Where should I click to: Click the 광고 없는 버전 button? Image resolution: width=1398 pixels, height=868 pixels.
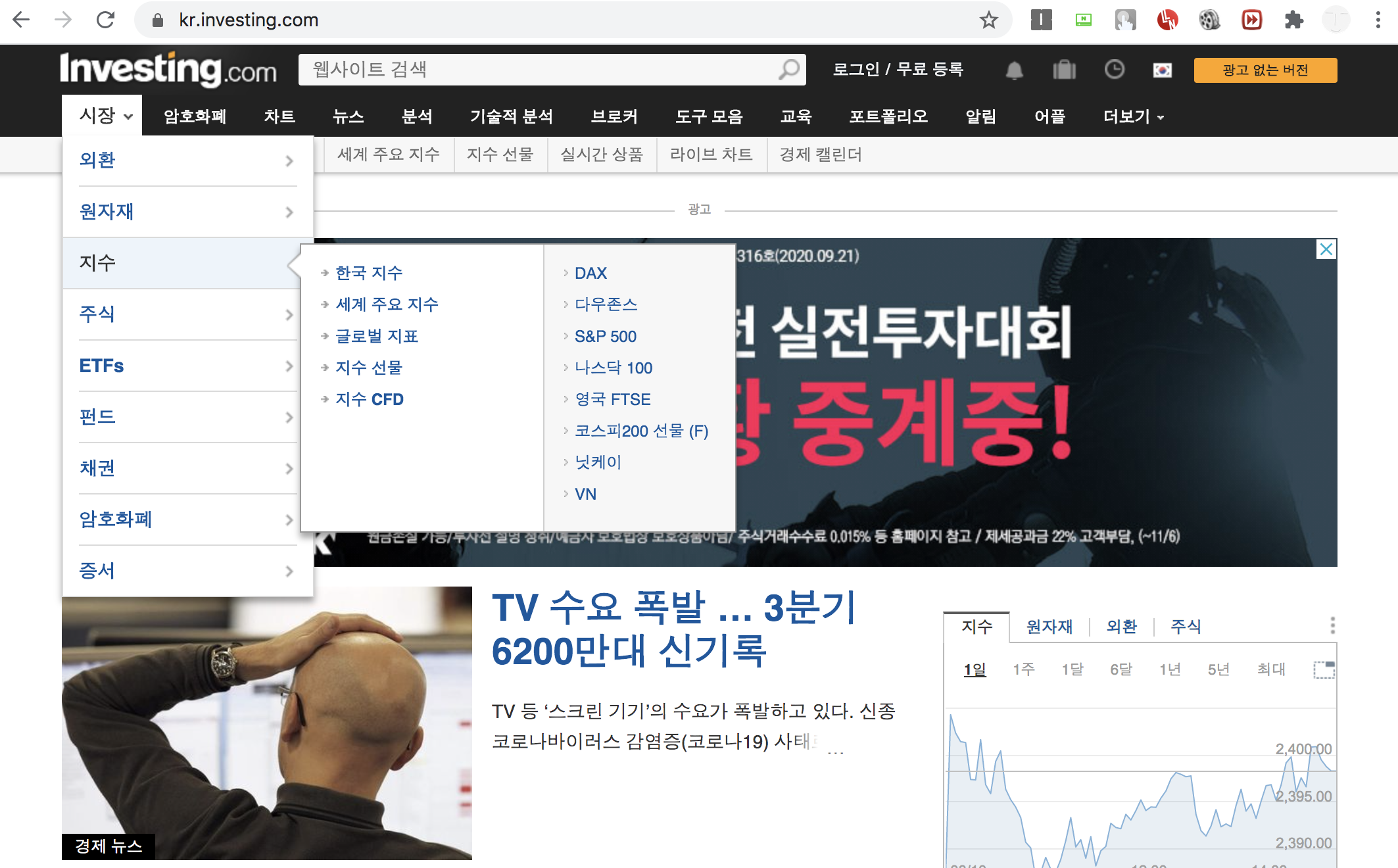(1265, 70)
